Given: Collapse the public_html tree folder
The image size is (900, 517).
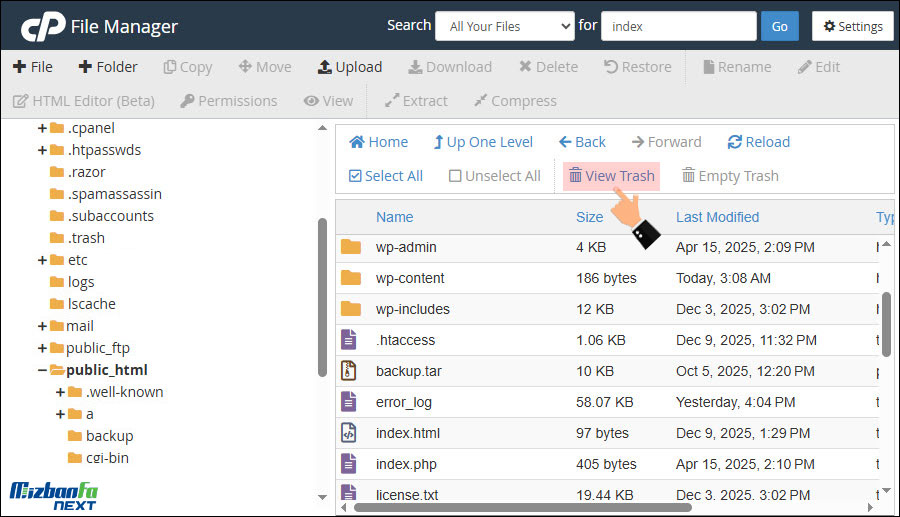Looking at the screenshot, I should click(43, 370).
